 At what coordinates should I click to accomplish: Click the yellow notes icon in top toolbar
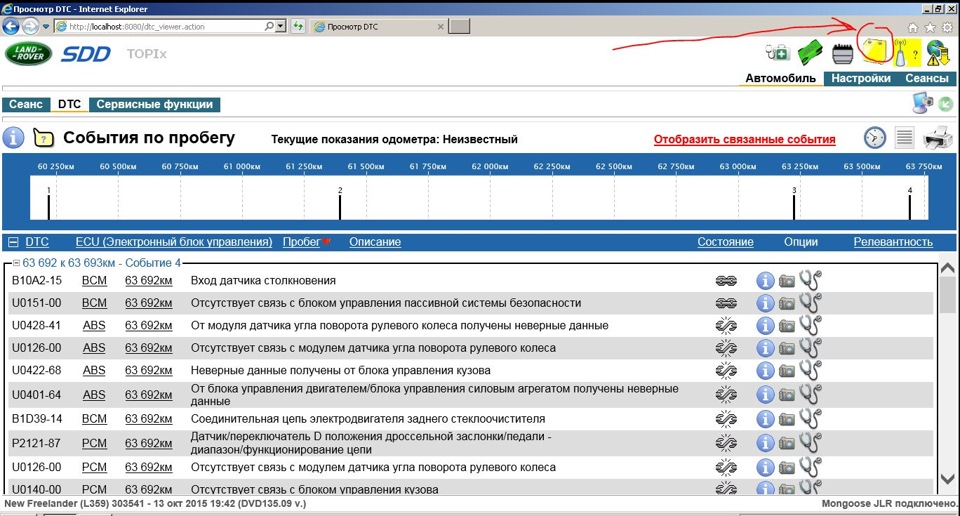tap(876, 49)
